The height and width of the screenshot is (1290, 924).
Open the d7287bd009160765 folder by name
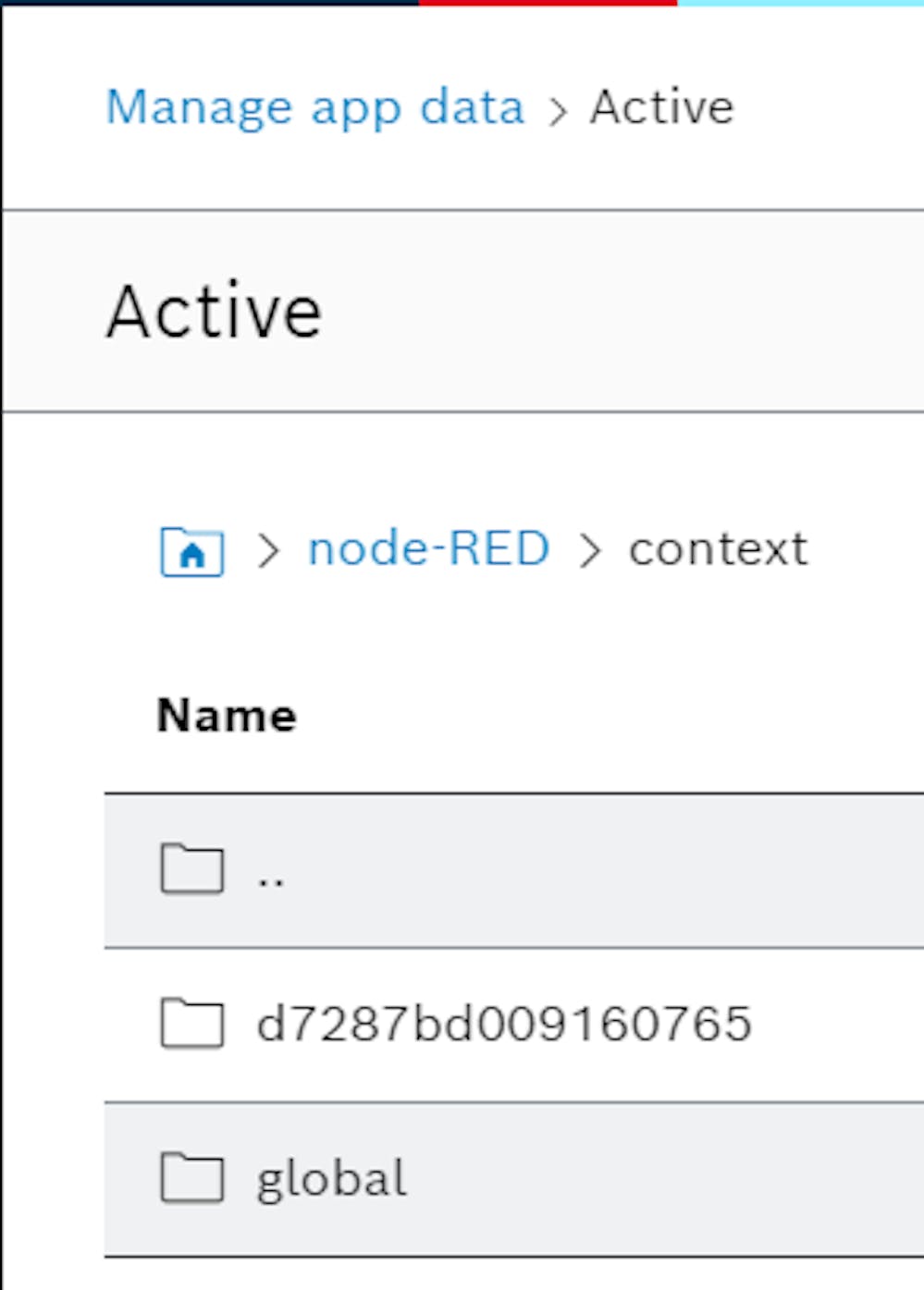pos(503,1025)
